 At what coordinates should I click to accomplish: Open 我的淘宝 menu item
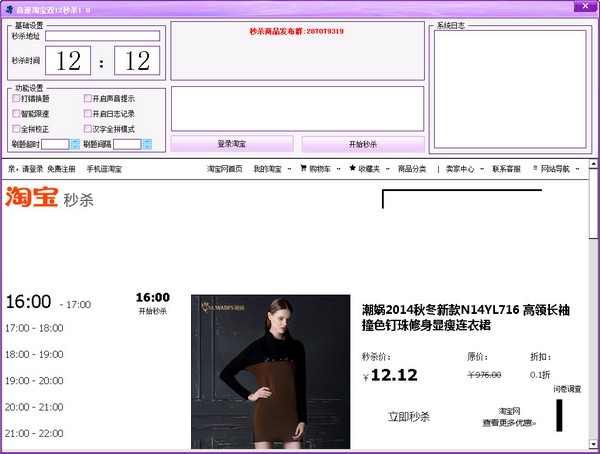click(267, 169)
